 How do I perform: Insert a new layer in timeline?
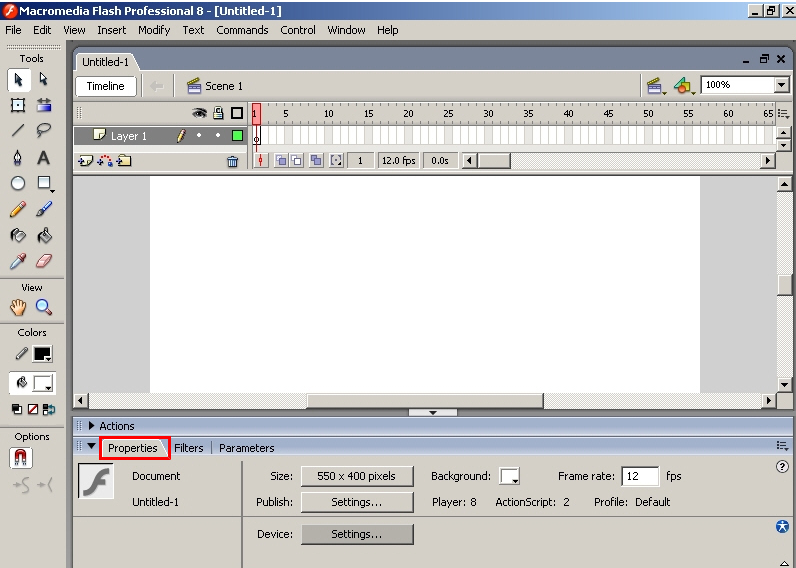coord(85,161)
